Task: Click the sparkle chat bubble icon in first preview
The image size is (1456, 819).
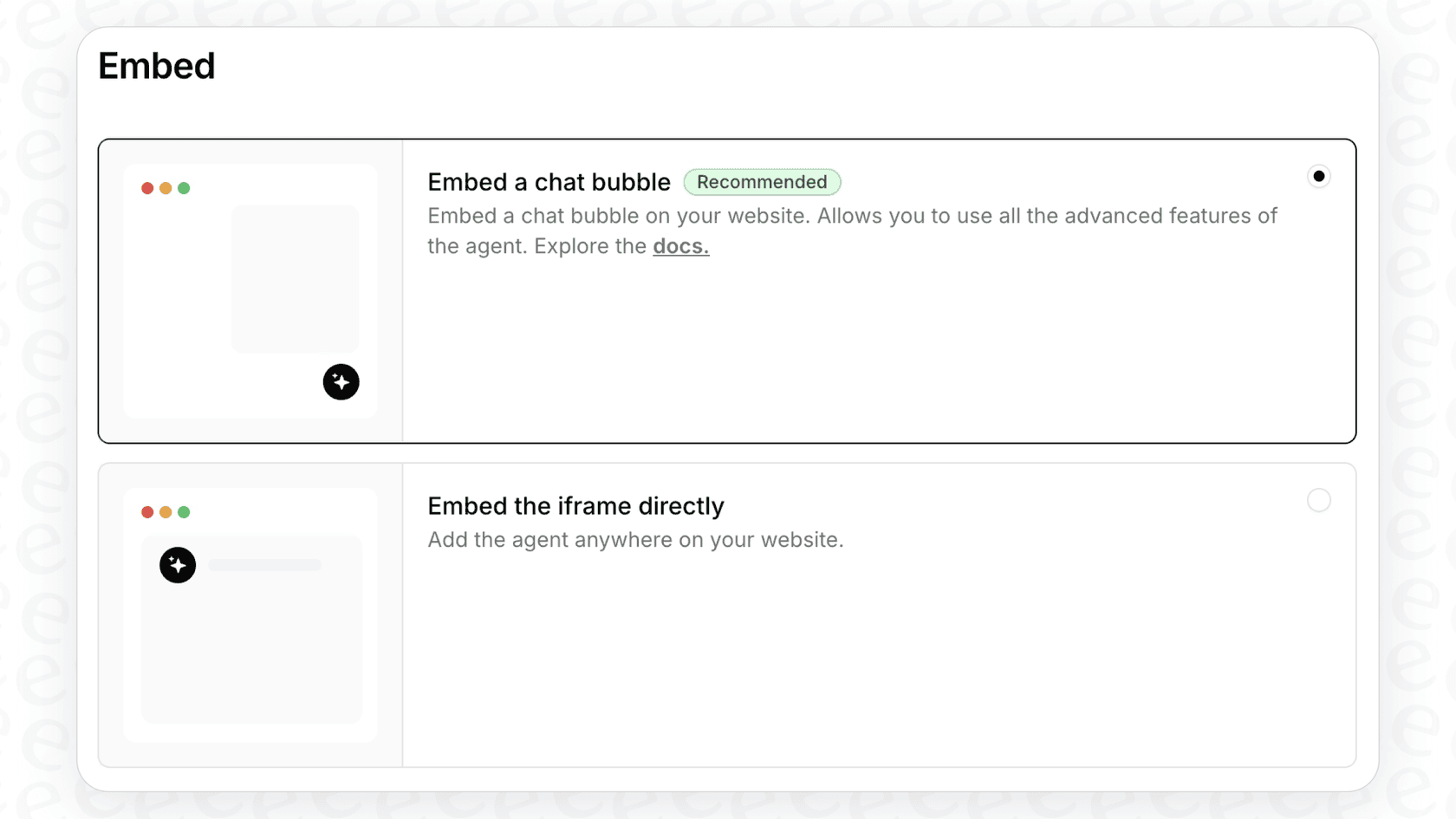Action: [341, 381]
